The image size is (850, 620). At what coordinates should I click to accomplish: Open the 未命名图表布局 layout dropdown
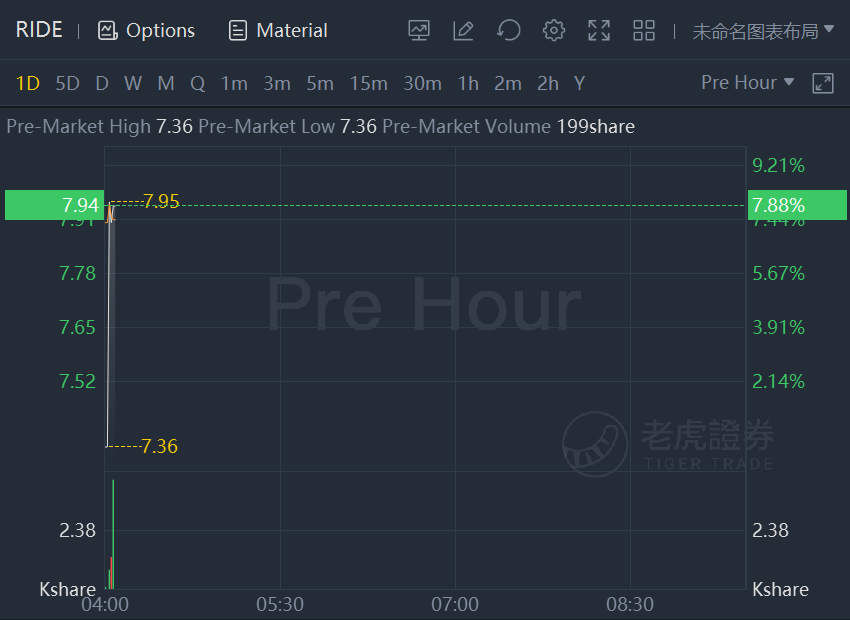point(763,31)
